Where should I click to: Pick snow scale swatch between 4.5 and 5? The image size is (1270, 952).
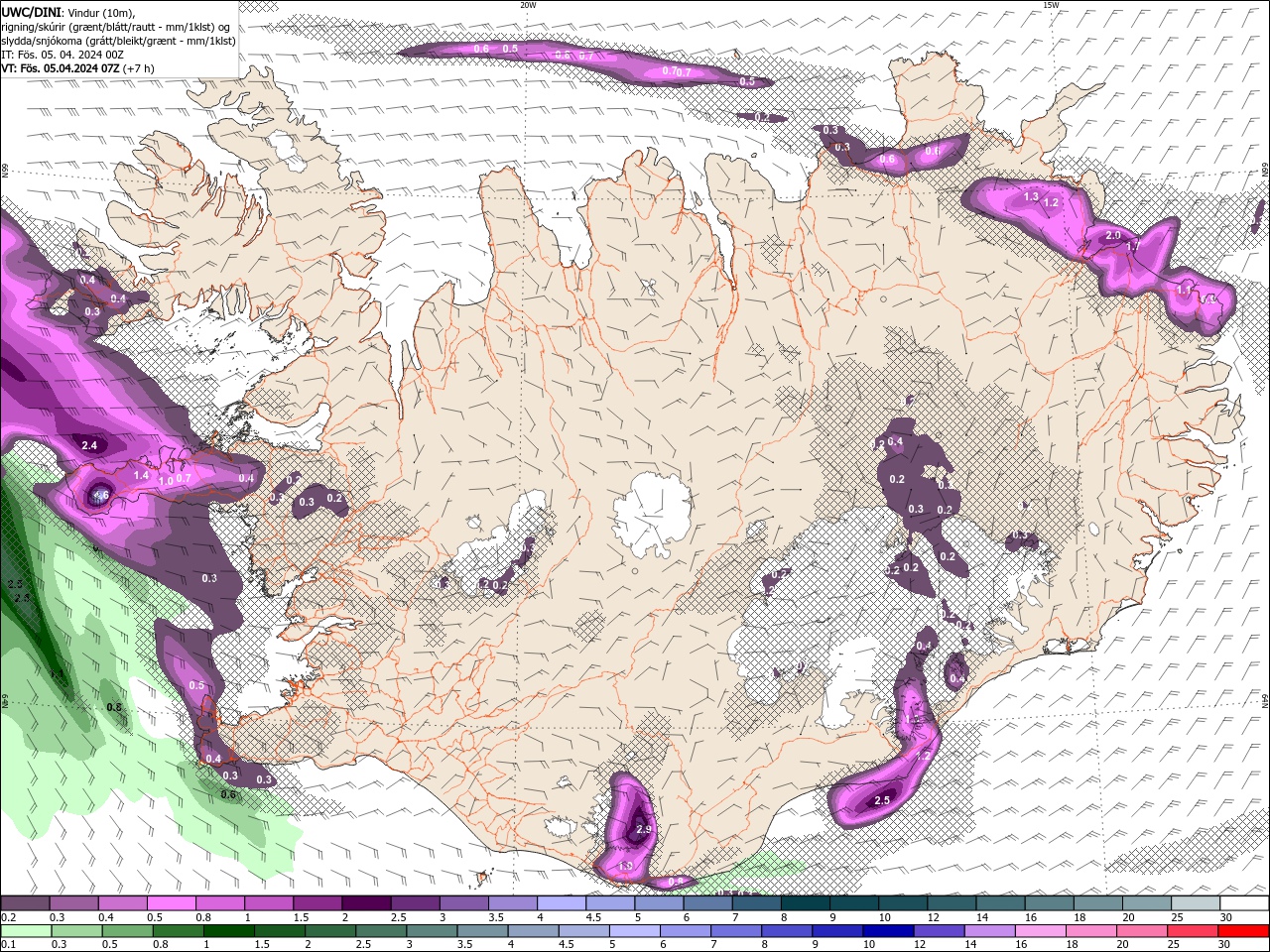610,902
